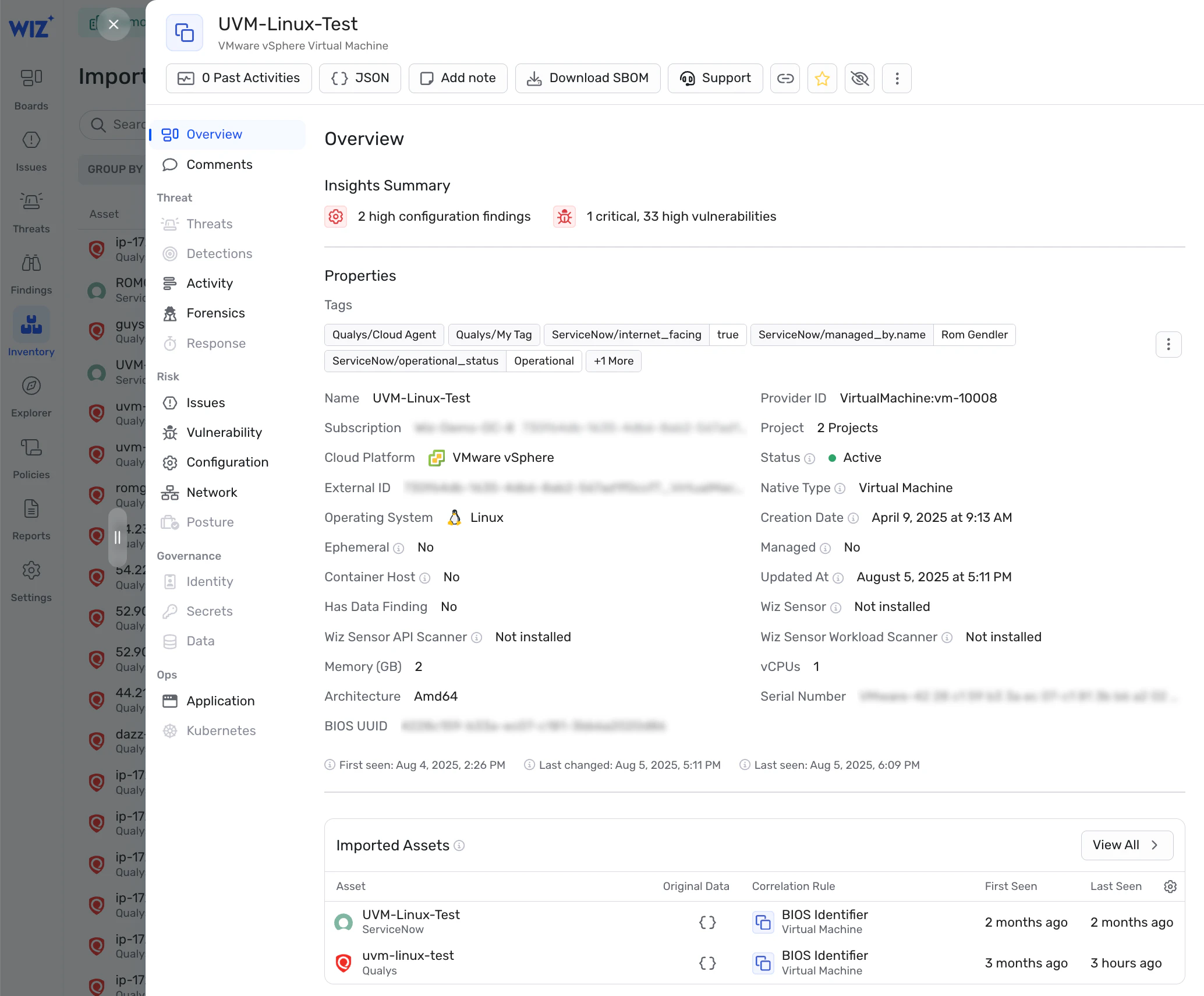The width and height of the screenshot is (1204, 996).
Task: Open the 2 Projects link
Action: point(847,428)
